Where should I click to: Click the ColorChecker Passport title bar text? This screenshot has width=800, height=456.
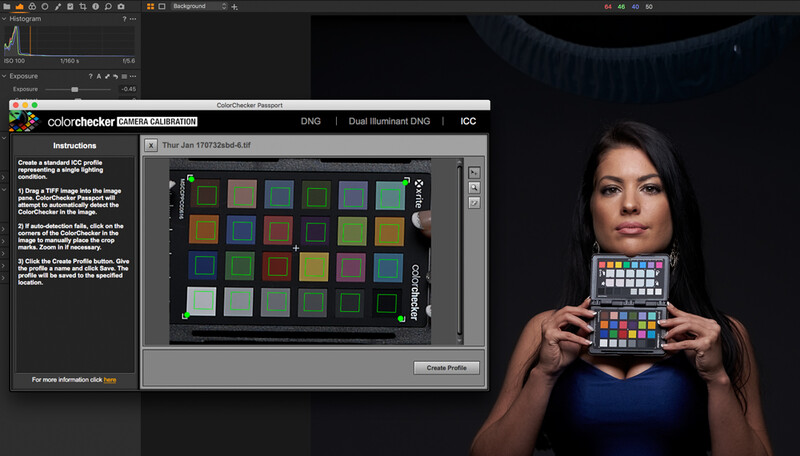pyautogui.click(x=249, y=106)
